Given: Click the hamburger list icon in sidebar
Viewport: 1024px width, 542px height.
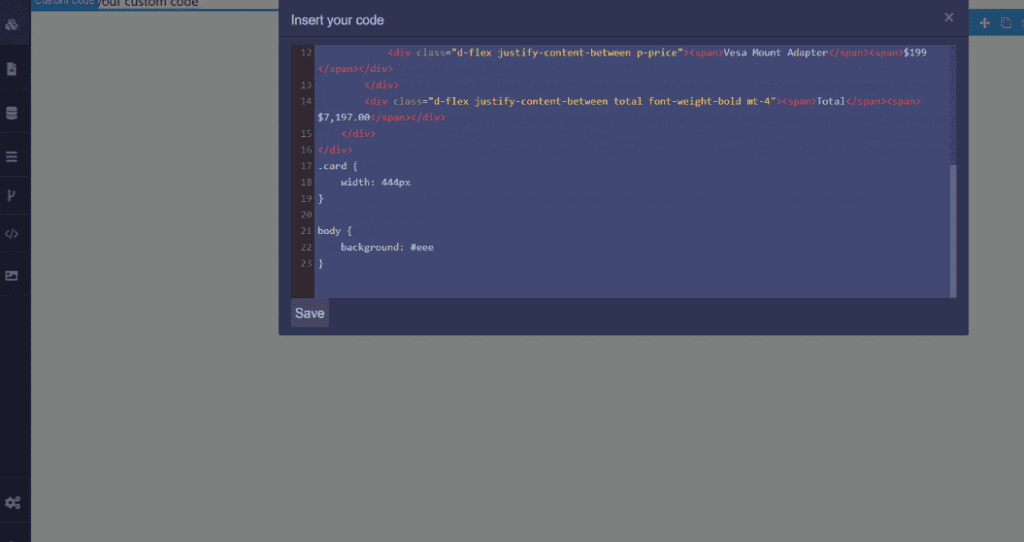Looking at the screenshot, I should click(x=12, y=157).
